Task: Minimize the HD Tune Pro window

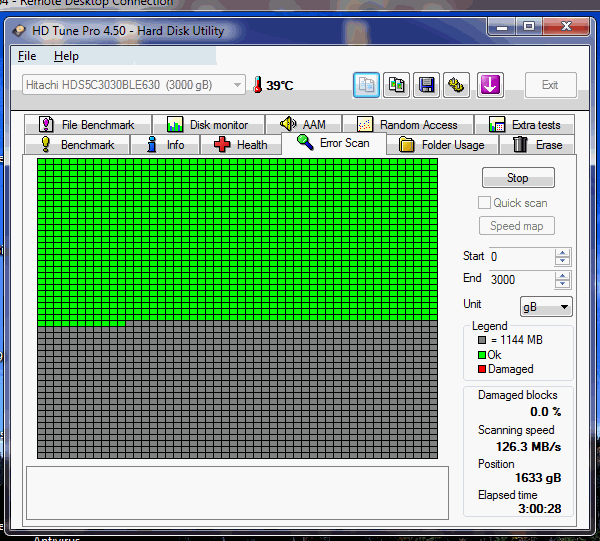Action: 502,27
